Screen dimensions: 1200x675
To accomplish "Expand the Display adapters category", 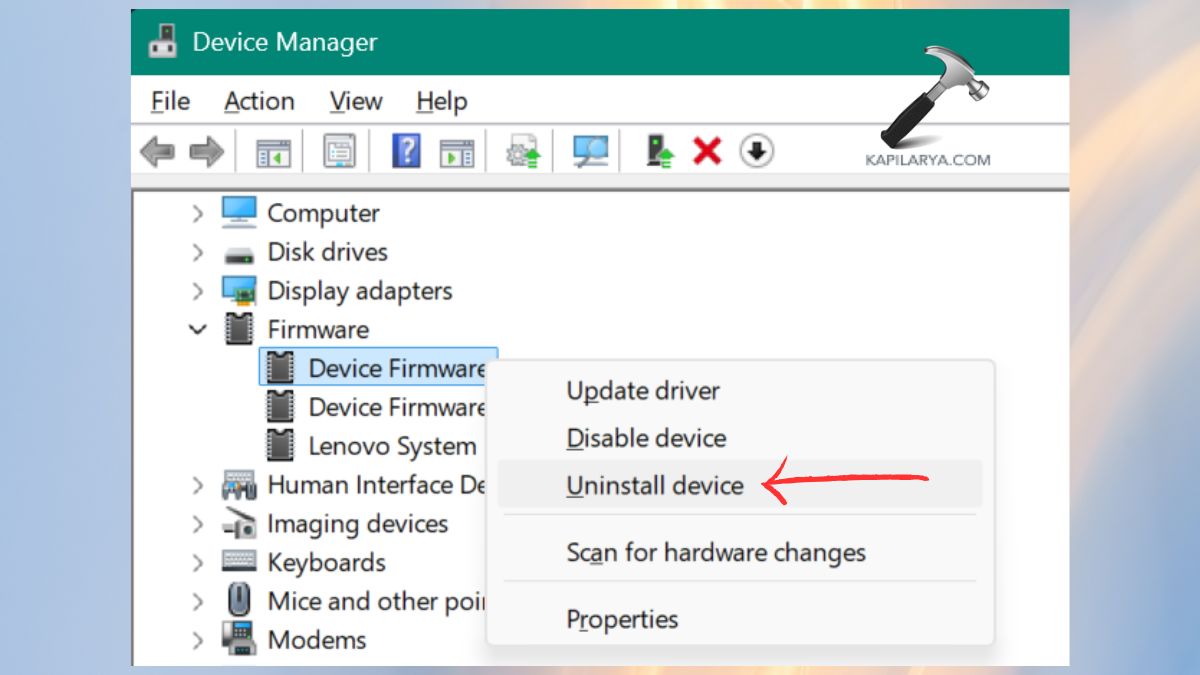I will pyautogui.click(x=197, y=290).
